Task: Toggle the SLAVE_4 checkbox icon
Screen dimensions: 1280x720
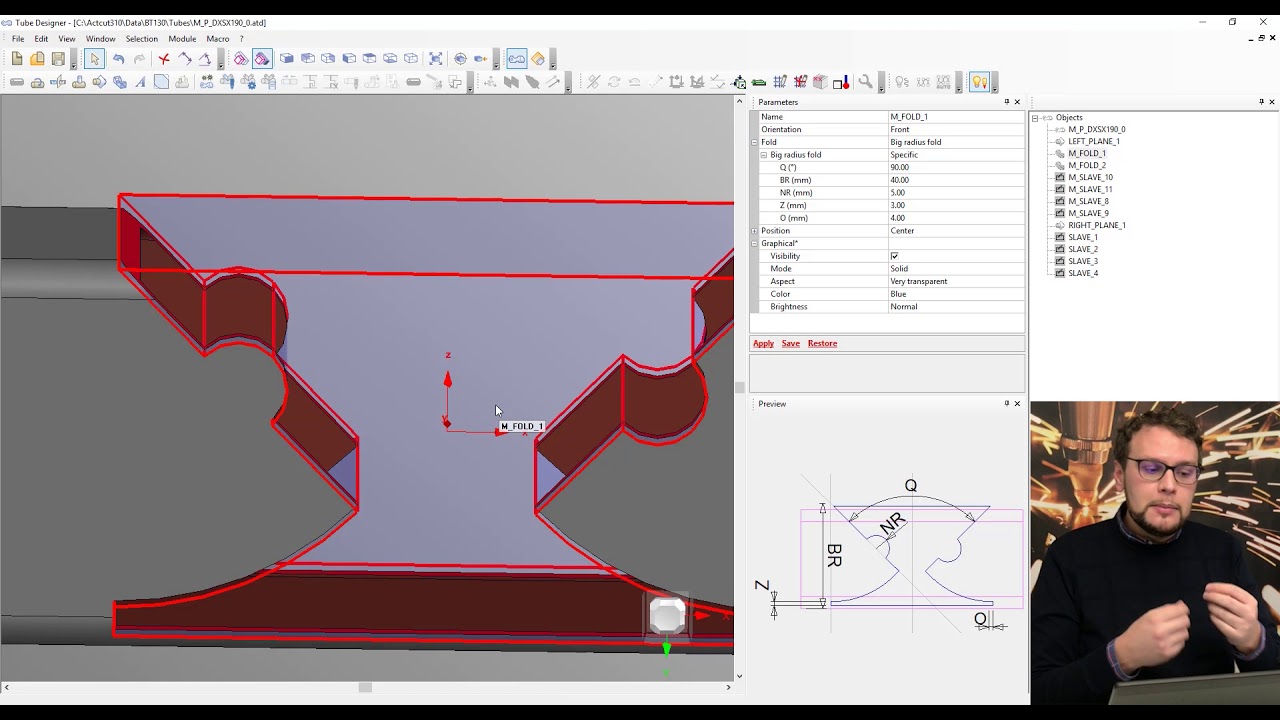Action: [1060, 273]
